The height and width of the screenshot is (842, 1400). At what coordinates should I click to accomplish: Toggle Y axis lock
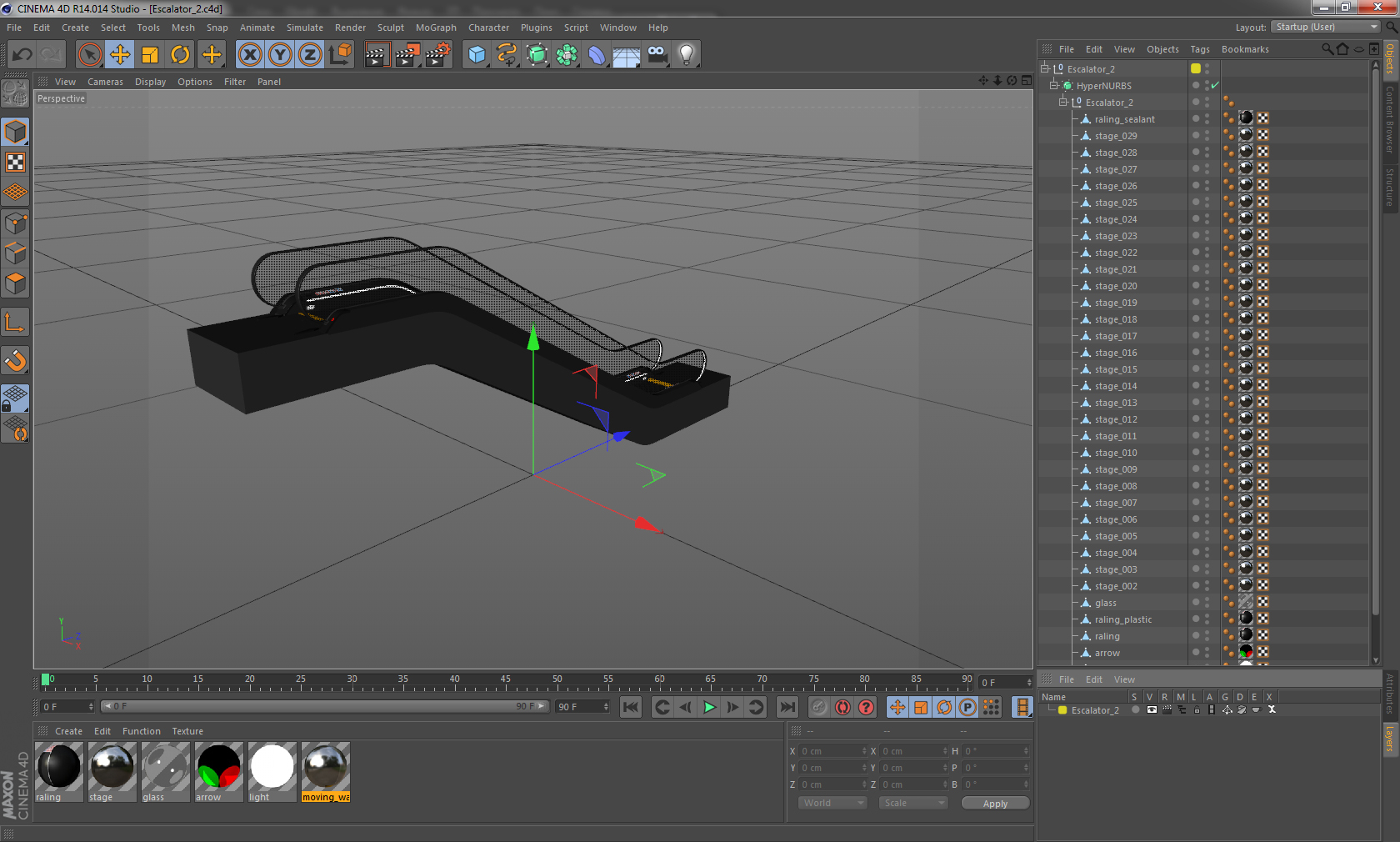pyautogui.click(x=280, y=55)
